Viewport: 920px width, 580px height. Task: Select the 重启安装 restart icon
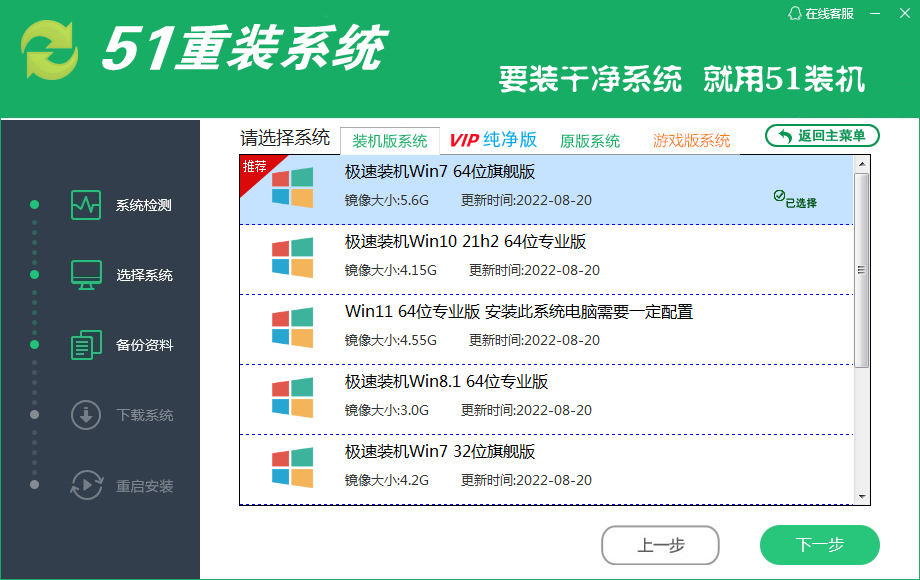[87, 485]
